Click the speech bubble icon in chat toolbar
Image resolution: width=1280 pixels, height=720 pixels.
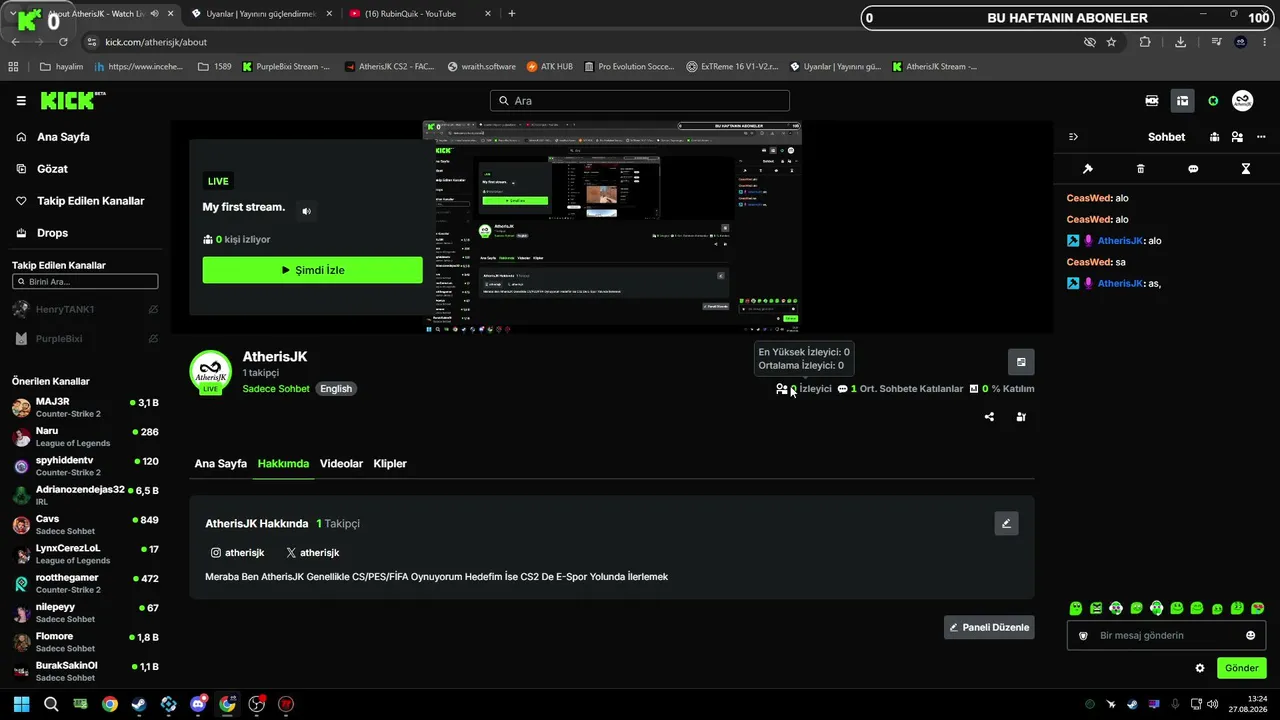1193,169
